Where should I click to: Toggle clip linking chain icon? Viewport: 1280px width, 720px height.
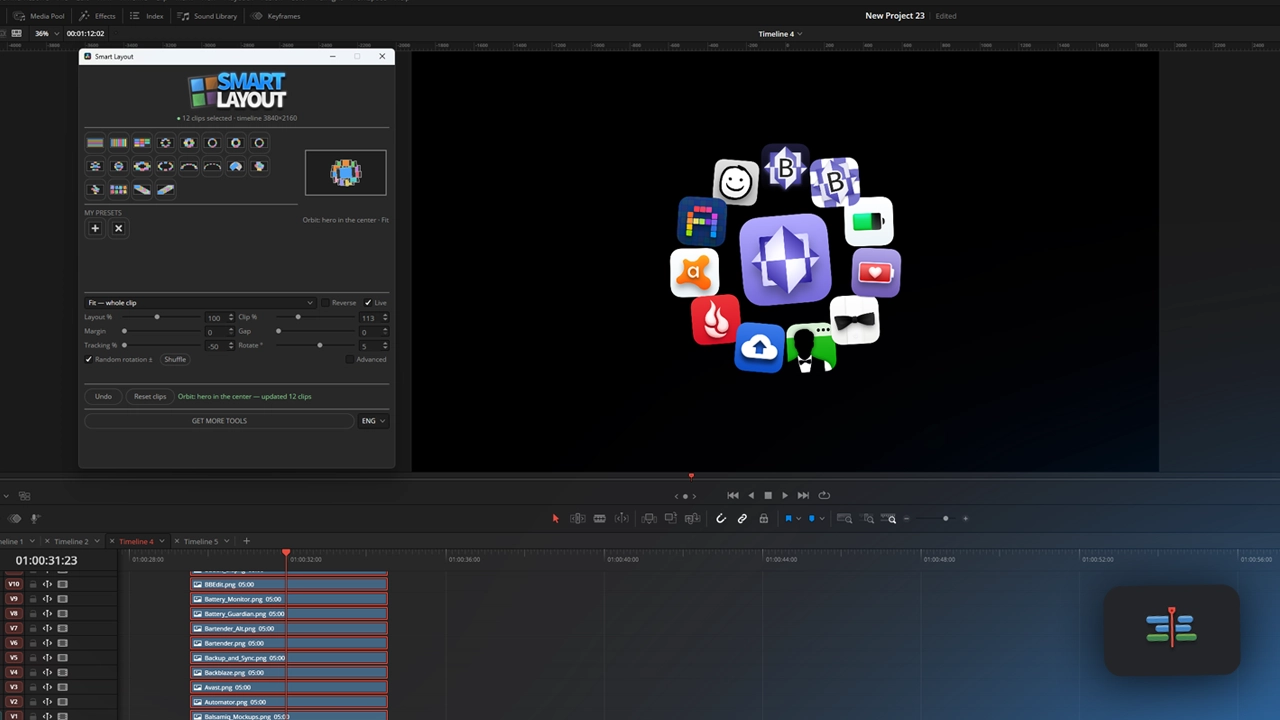742,519
